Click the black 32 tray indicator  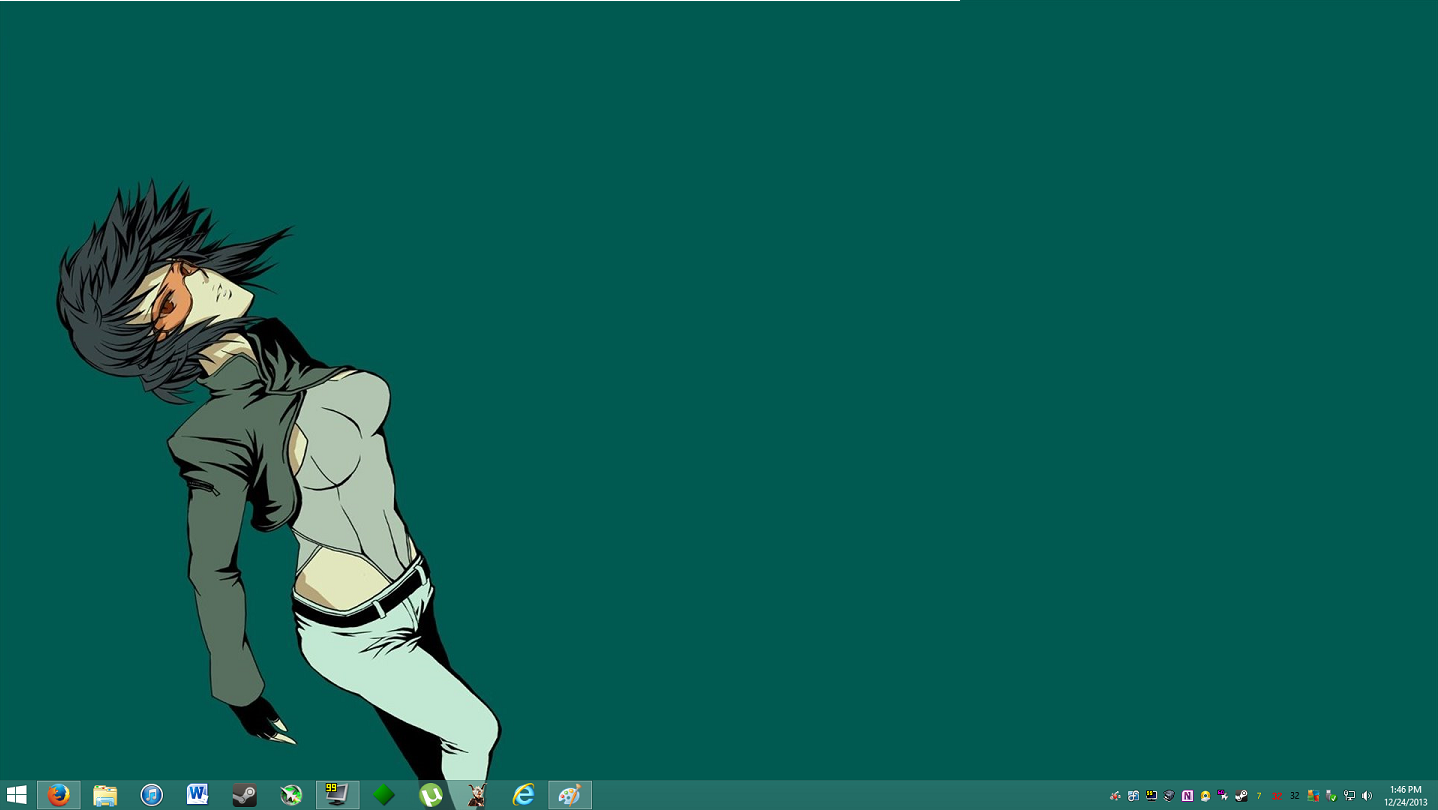[x=1295, y=796]
